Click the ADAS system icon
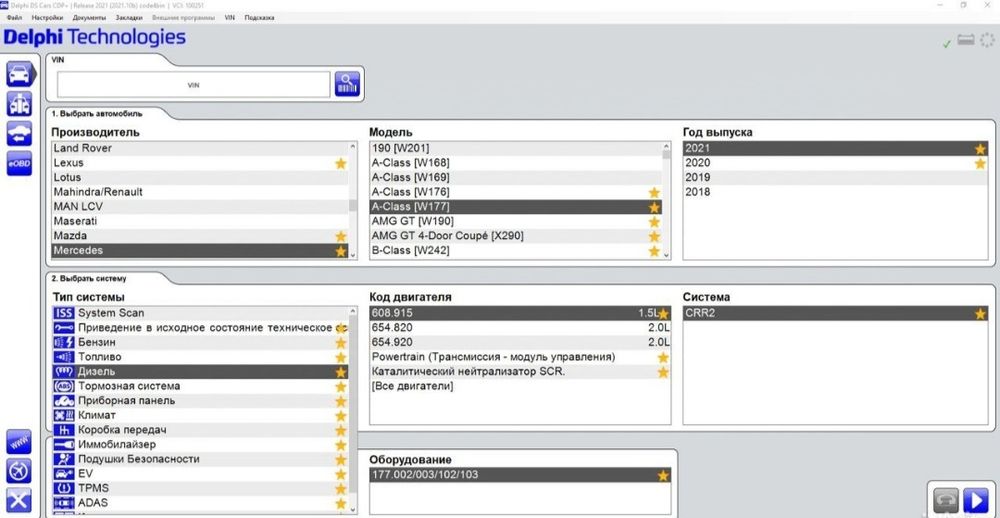The height and width of the screenshot is (518, 1000). coord(63,504)
